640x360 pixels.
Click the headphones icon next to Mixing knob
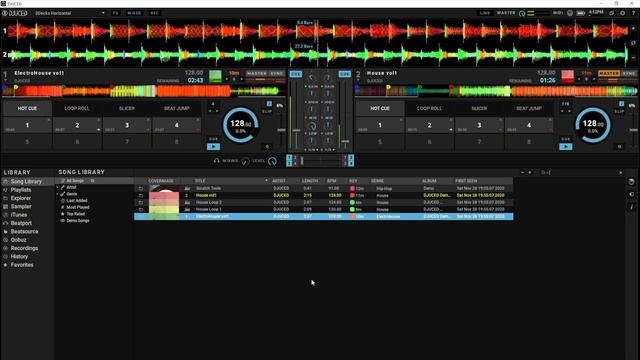pyautogui.click(x=216, y=161)
